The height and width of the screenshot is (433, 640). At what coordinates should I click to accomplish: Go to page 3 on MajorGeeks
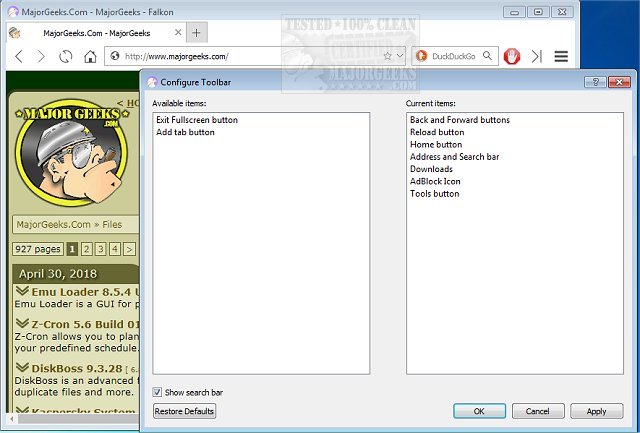click(100, 249)
